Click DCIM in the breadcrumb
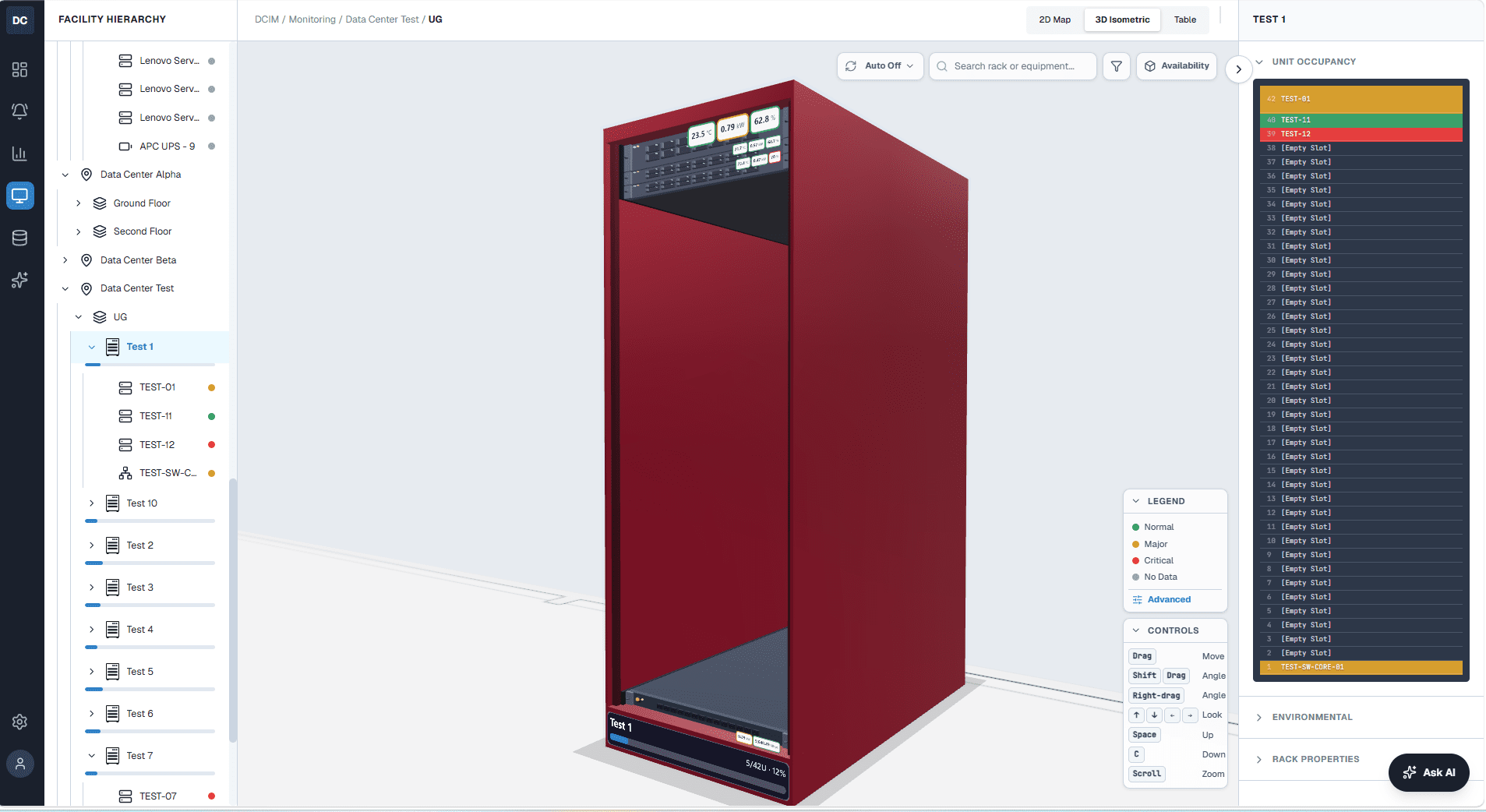The image size is (1486, 812). click(266, 19)
